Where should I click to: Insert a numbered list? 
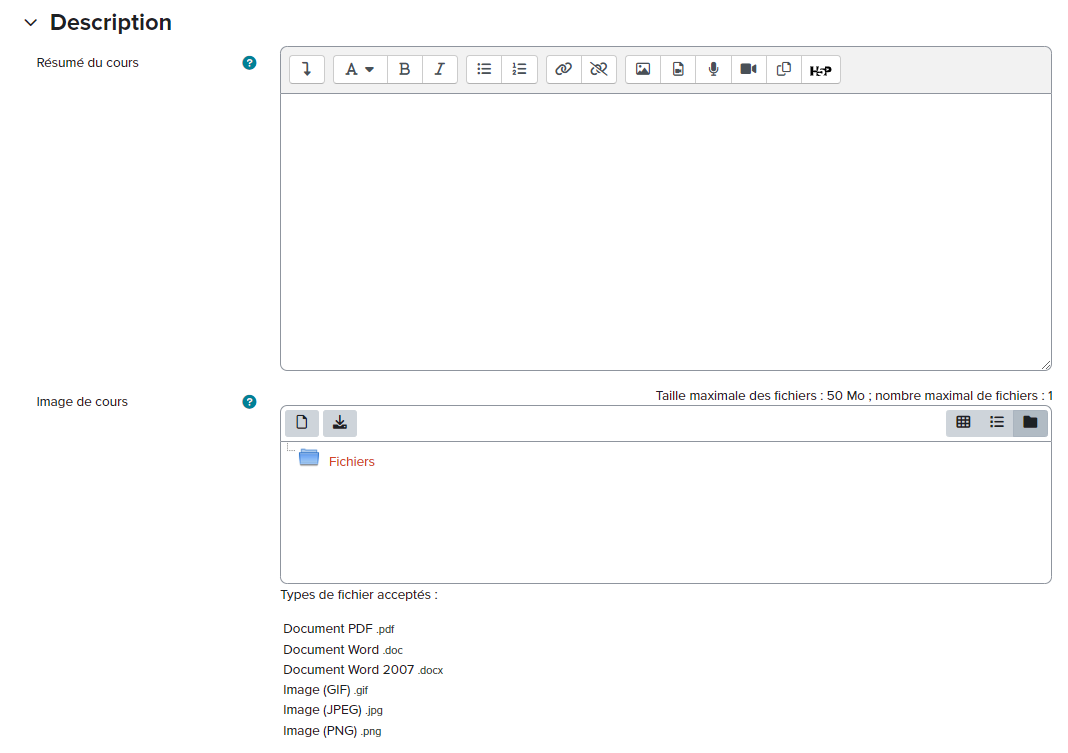519,70
